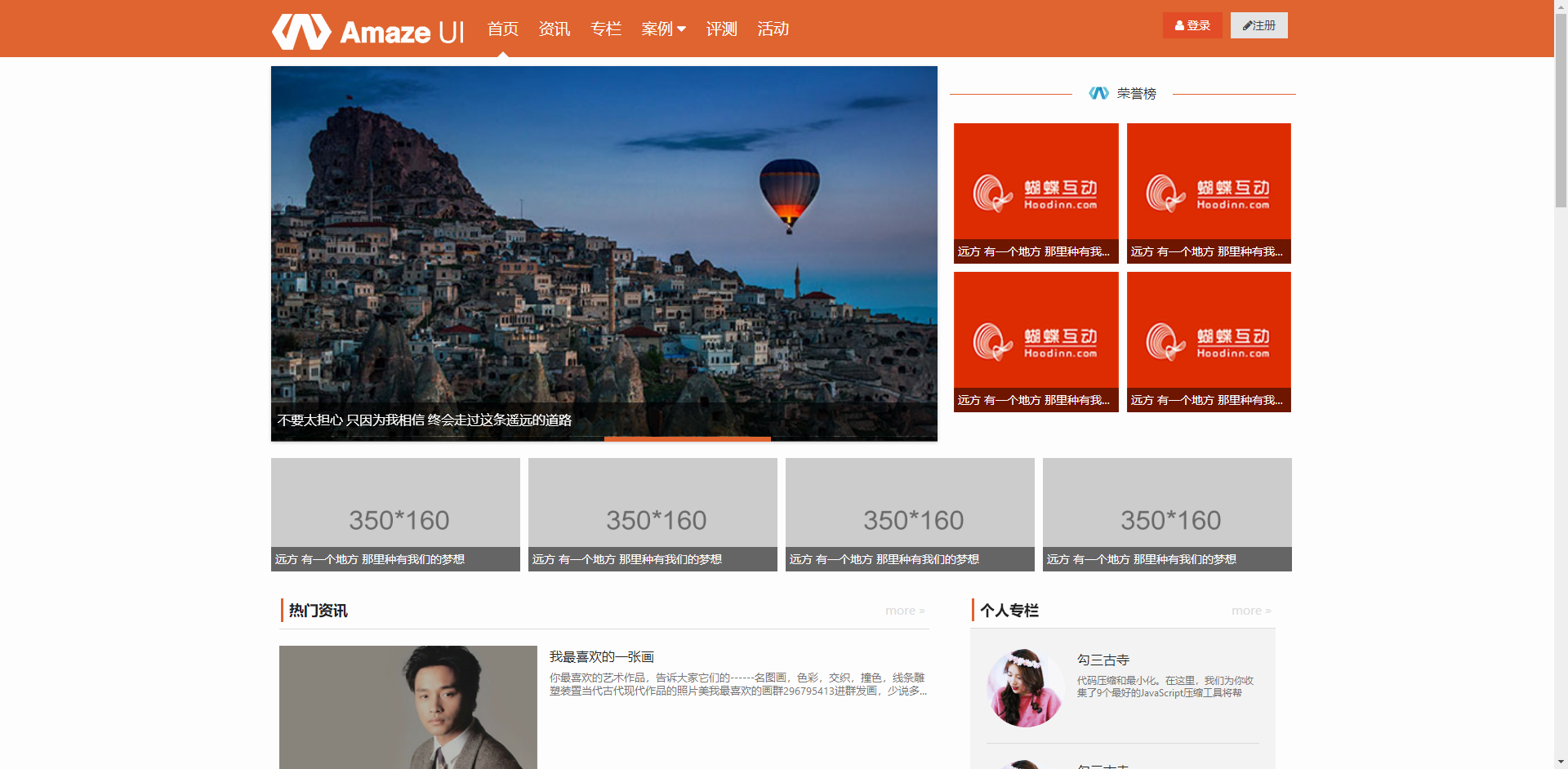
Task: Click the orange carousel slide indicator
Action: 687,438
